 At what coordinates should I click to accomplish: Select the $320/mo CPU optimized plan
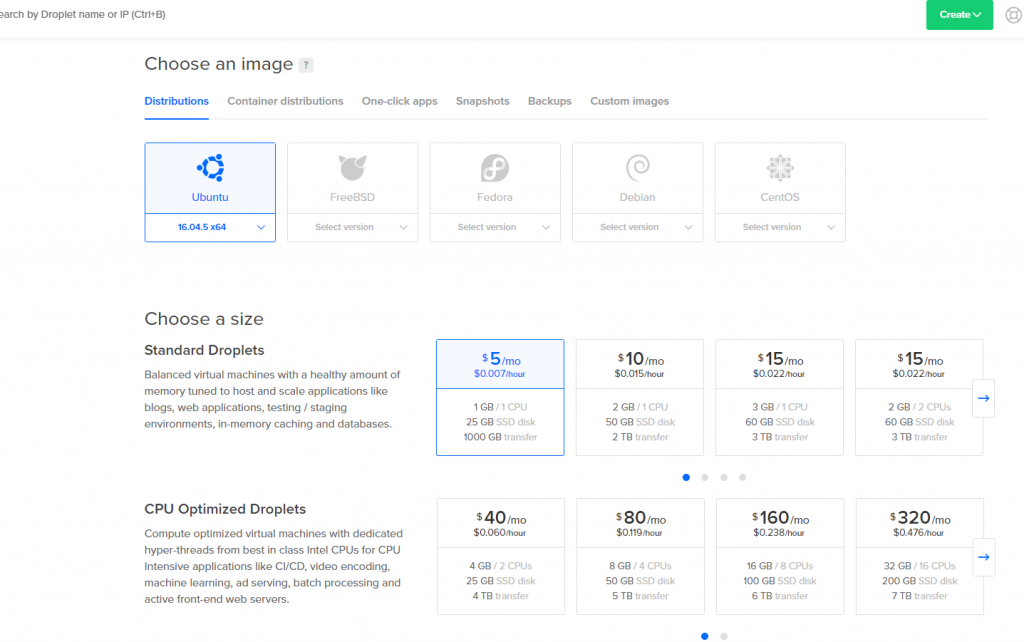click(920, 556)
